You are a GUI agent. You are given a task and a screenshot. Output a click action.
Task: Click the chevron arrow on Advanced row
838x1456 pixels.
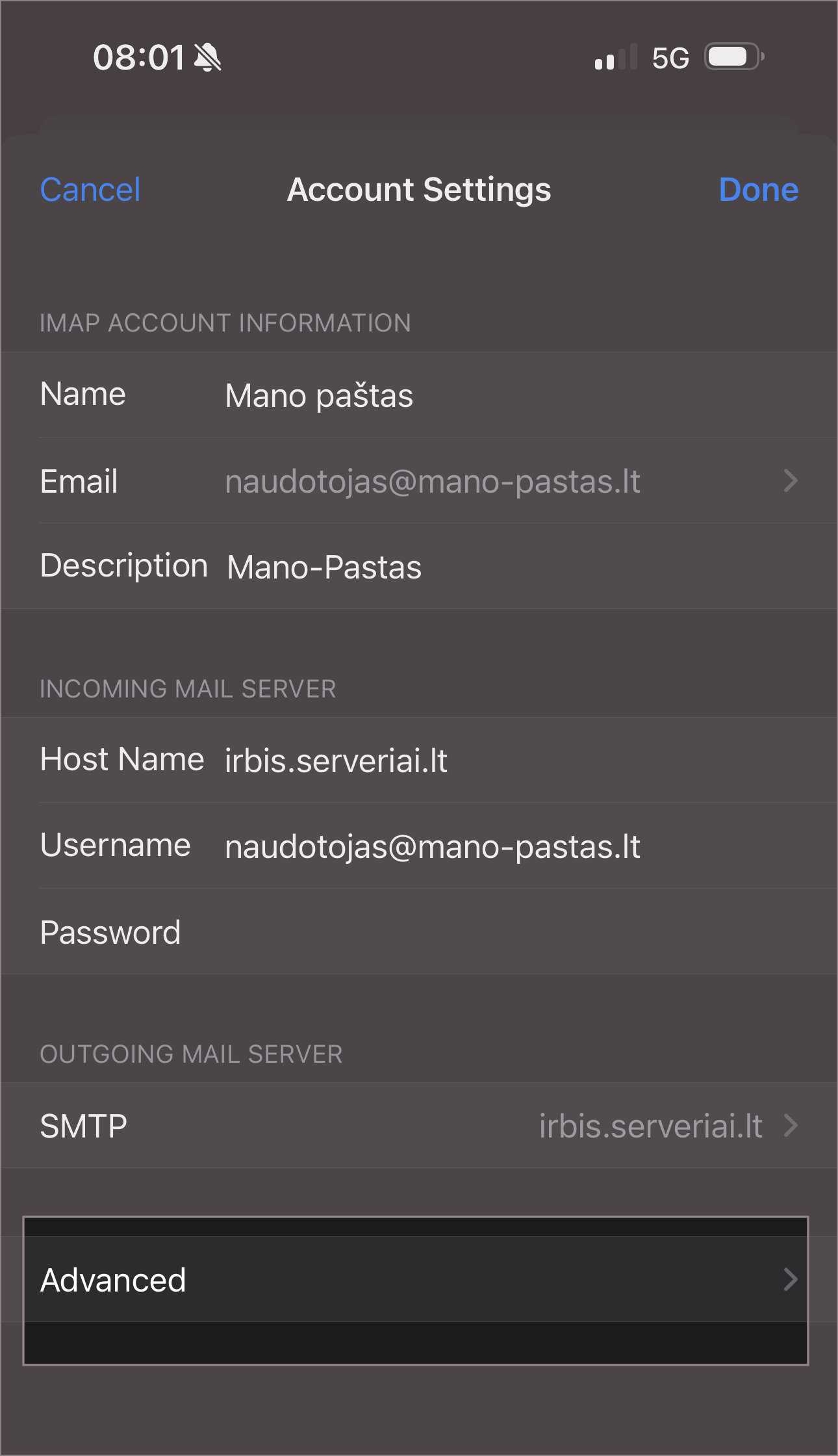790,1279
